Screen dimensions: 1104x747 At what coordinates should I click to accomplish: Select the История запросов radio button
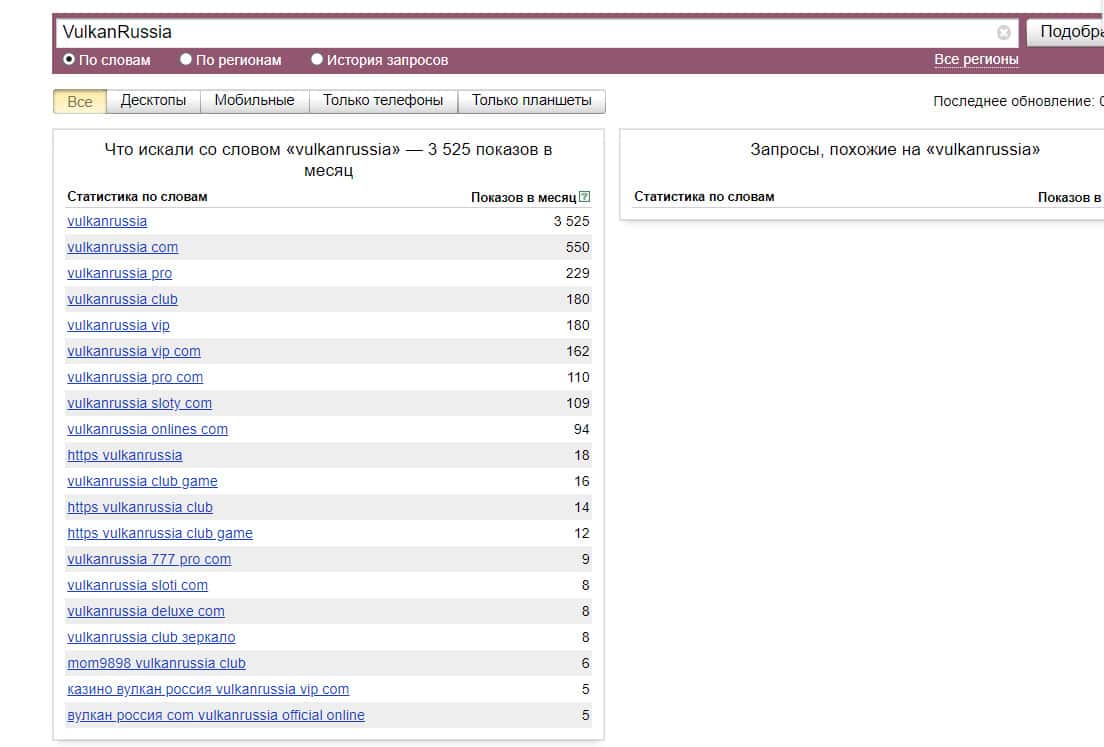pos(317,60)
